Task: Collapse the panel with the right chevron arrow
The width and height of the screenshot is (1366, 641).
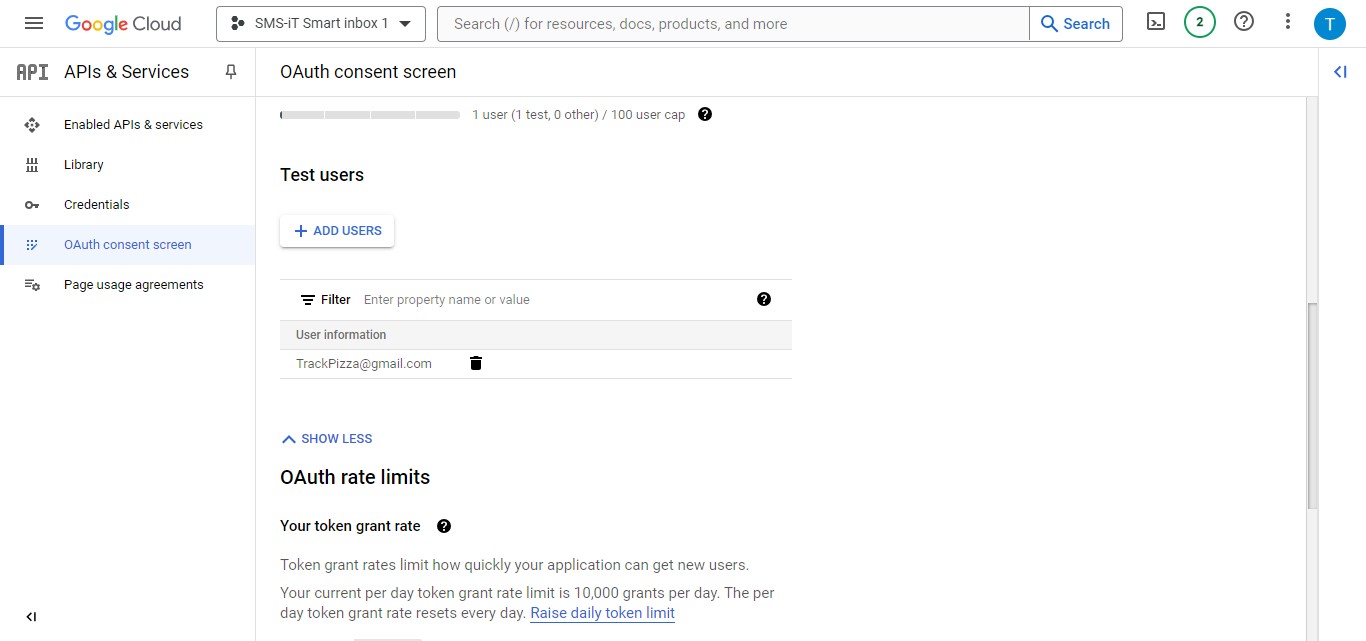Action: pyautogui.click(x=1340, y=71)
